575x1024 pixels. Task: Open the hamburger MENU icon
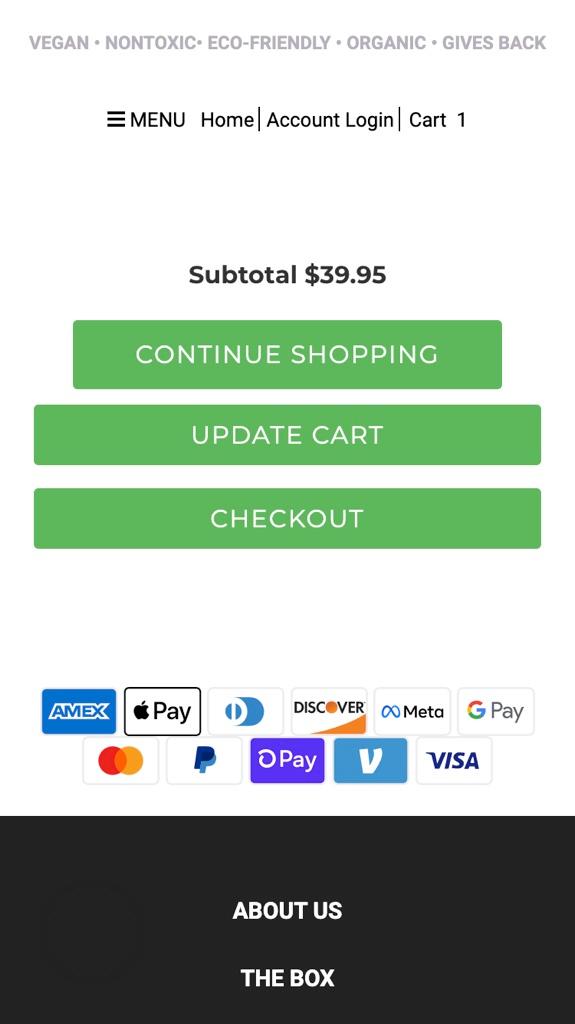pos(116,120)
